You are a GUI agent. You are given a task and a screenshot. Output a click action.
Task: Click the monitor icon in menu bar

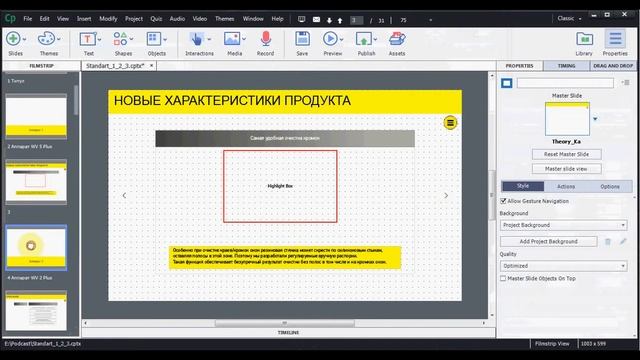tap(302, 20)
